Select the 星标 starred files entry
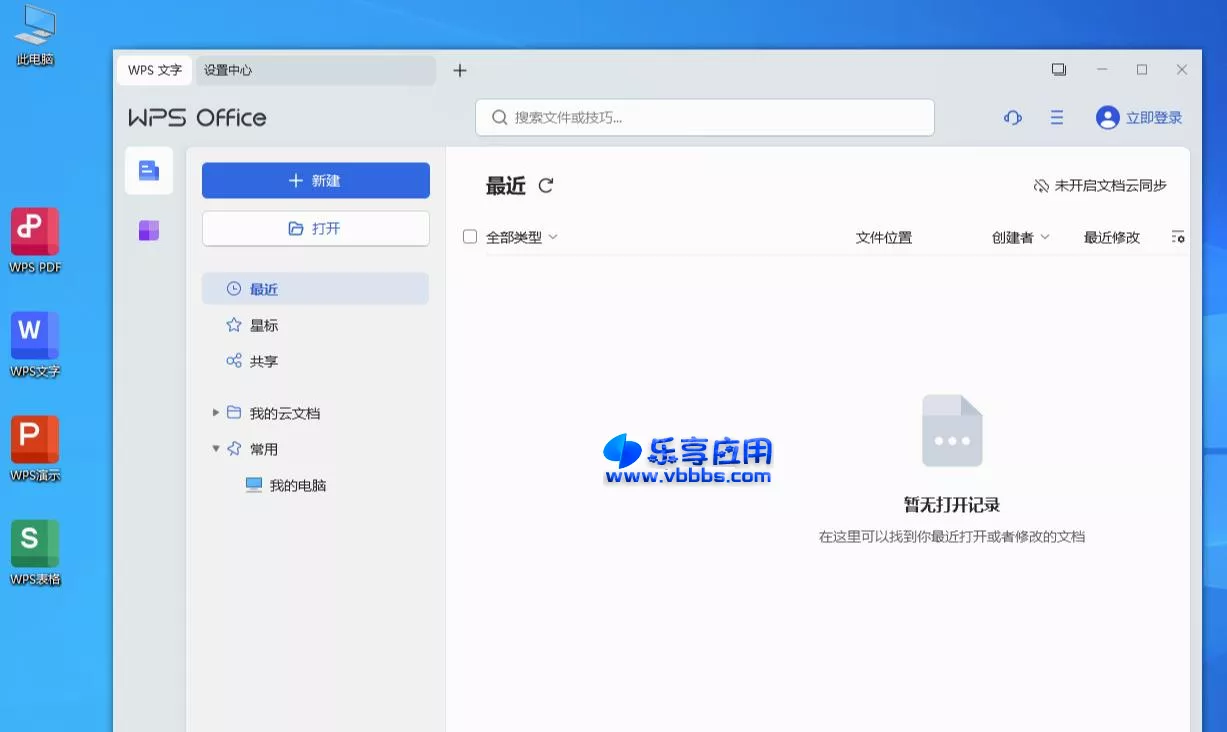This screenshot has width=1227, height=732. 264,324
